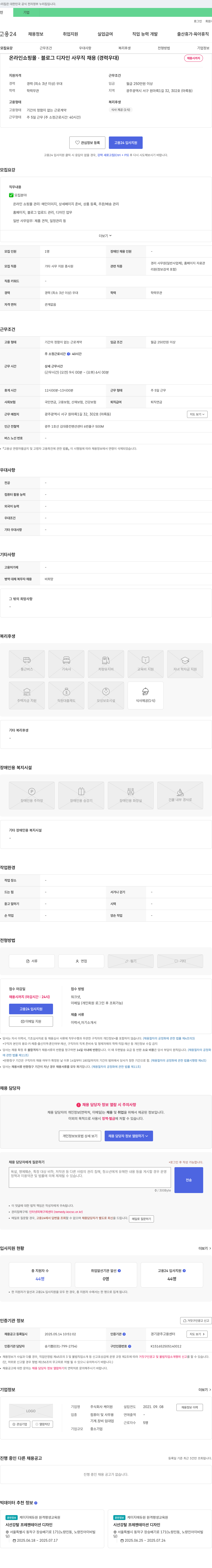Click info icon next to 취업알선기관 알선

[x=119, y=1271]
